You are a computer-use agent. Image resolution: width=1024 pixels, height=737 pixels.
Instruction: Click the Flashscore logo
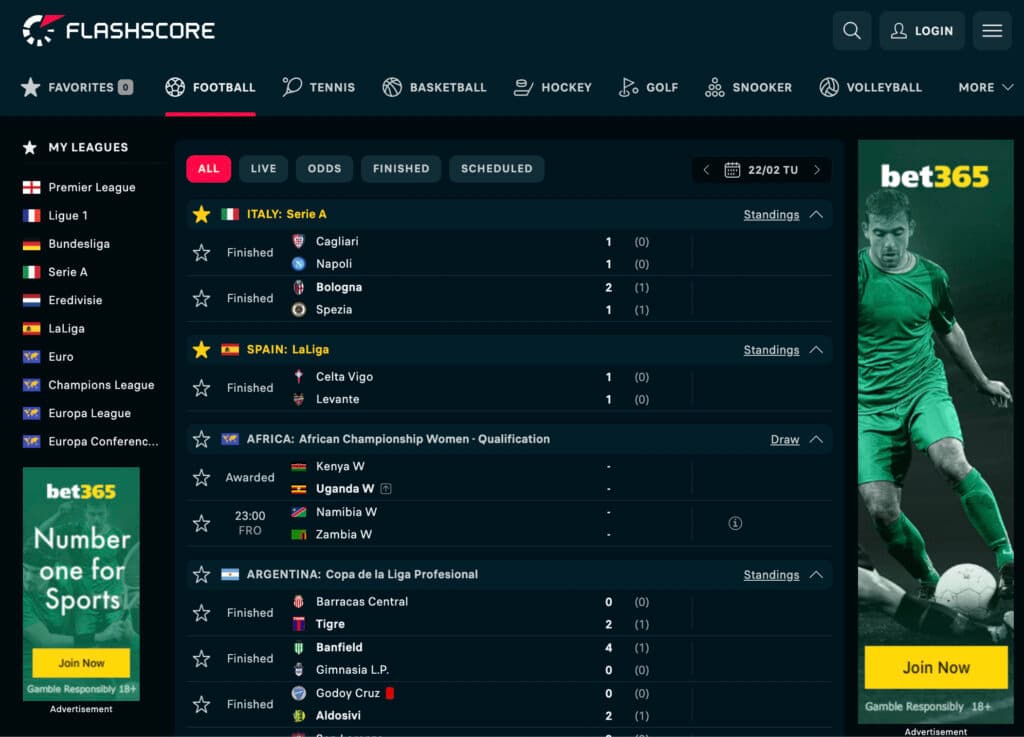[x=118, y=30]
